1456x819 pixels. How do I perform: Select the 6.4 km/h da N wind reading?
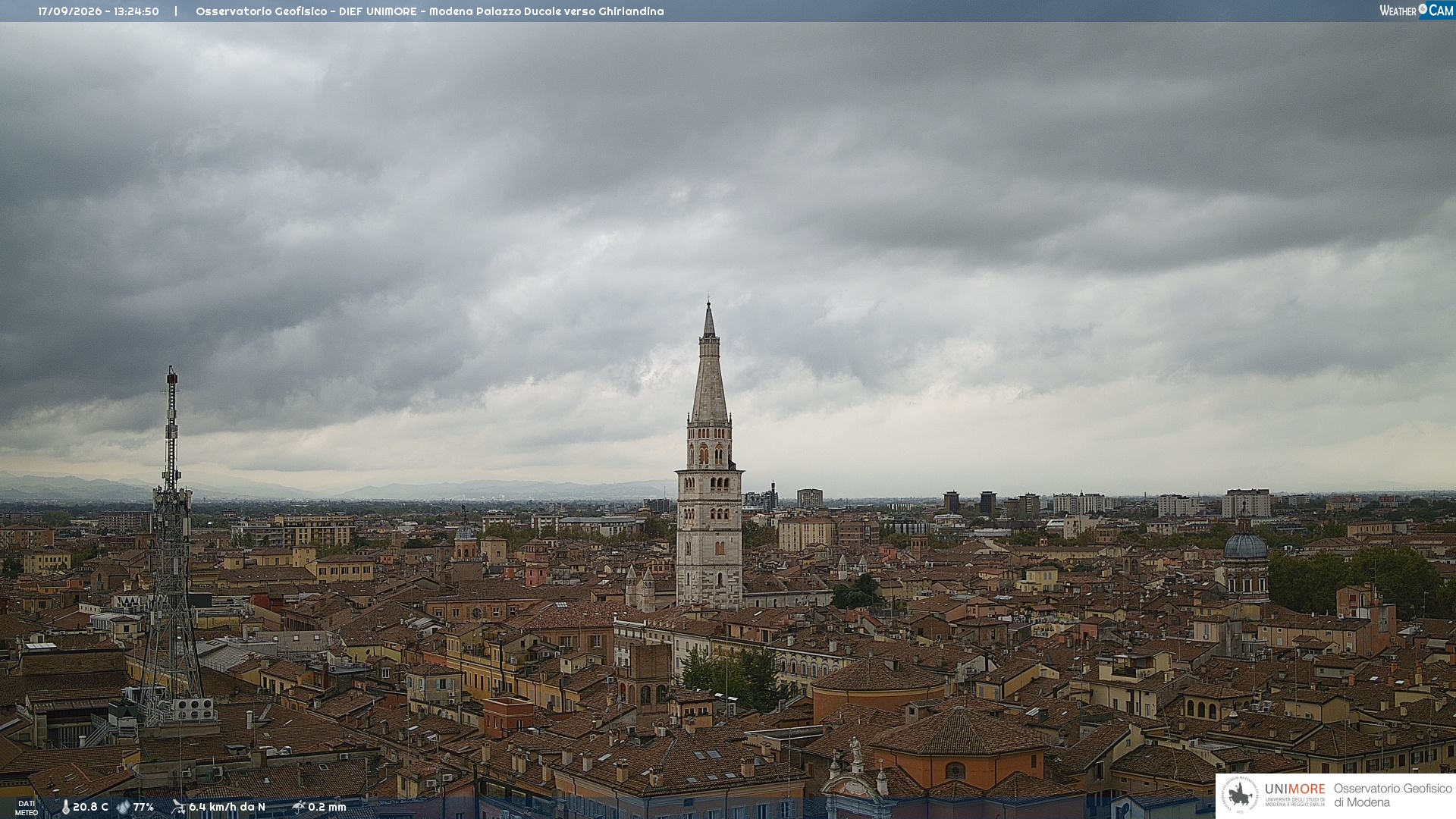click(227, 807)
